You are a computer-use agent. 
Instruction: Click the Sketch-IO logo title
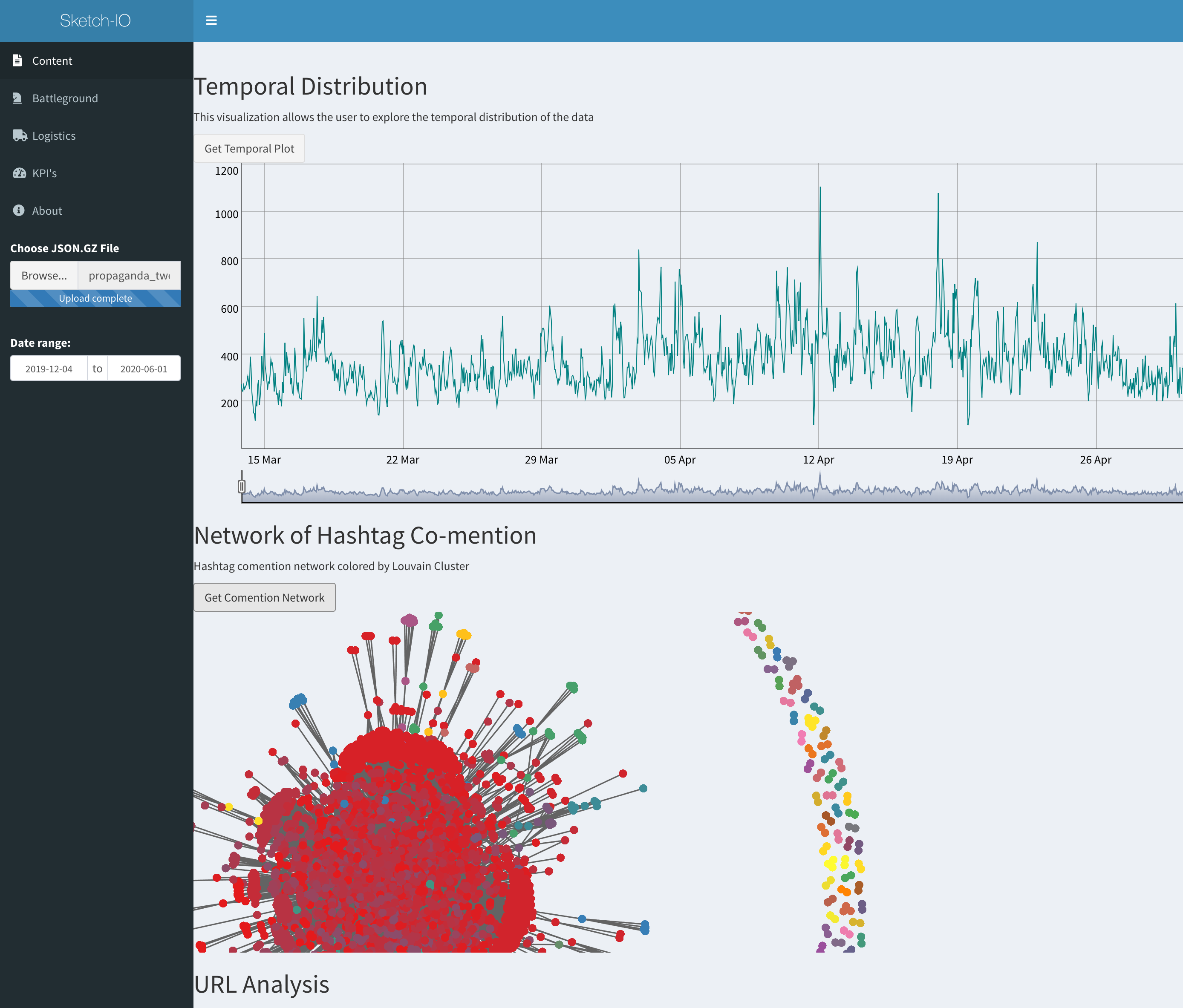point(95,20)
